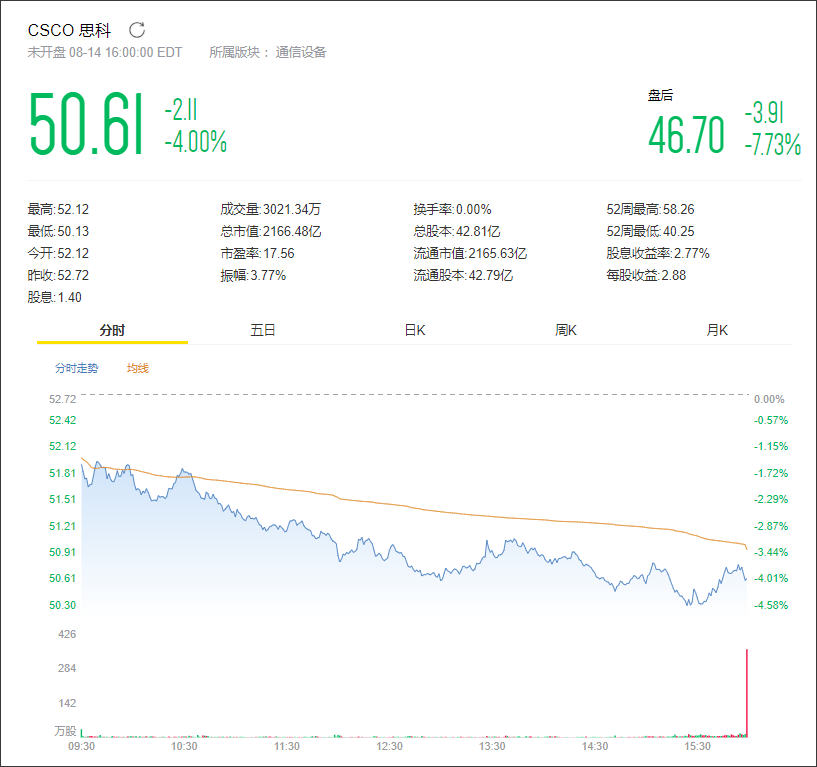The width and height of the screenshot is (817, 767).
Task: Click the 09:30 time axis label
Action: tap(81, 746)
